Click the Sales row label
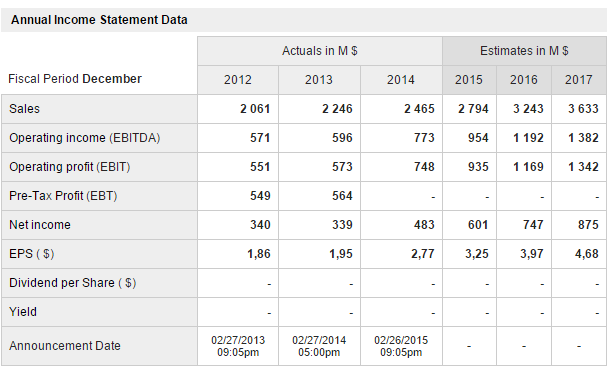The width and height of the screenshot is (607, 374). click(x=24, y=109)
